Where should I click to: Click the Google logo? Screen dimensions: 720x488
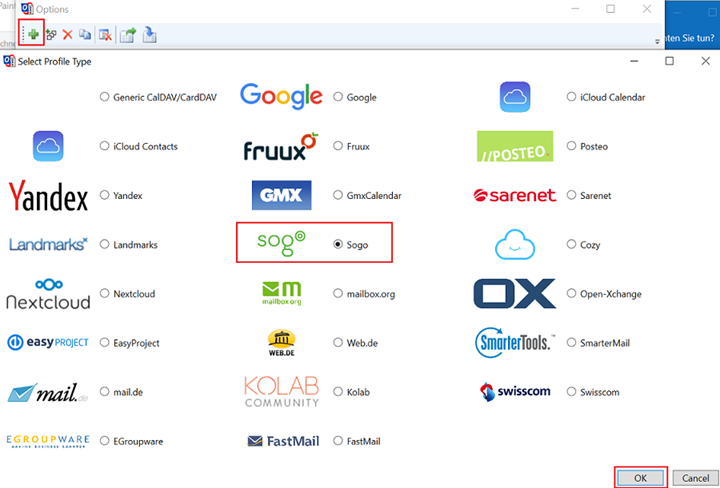281,97
